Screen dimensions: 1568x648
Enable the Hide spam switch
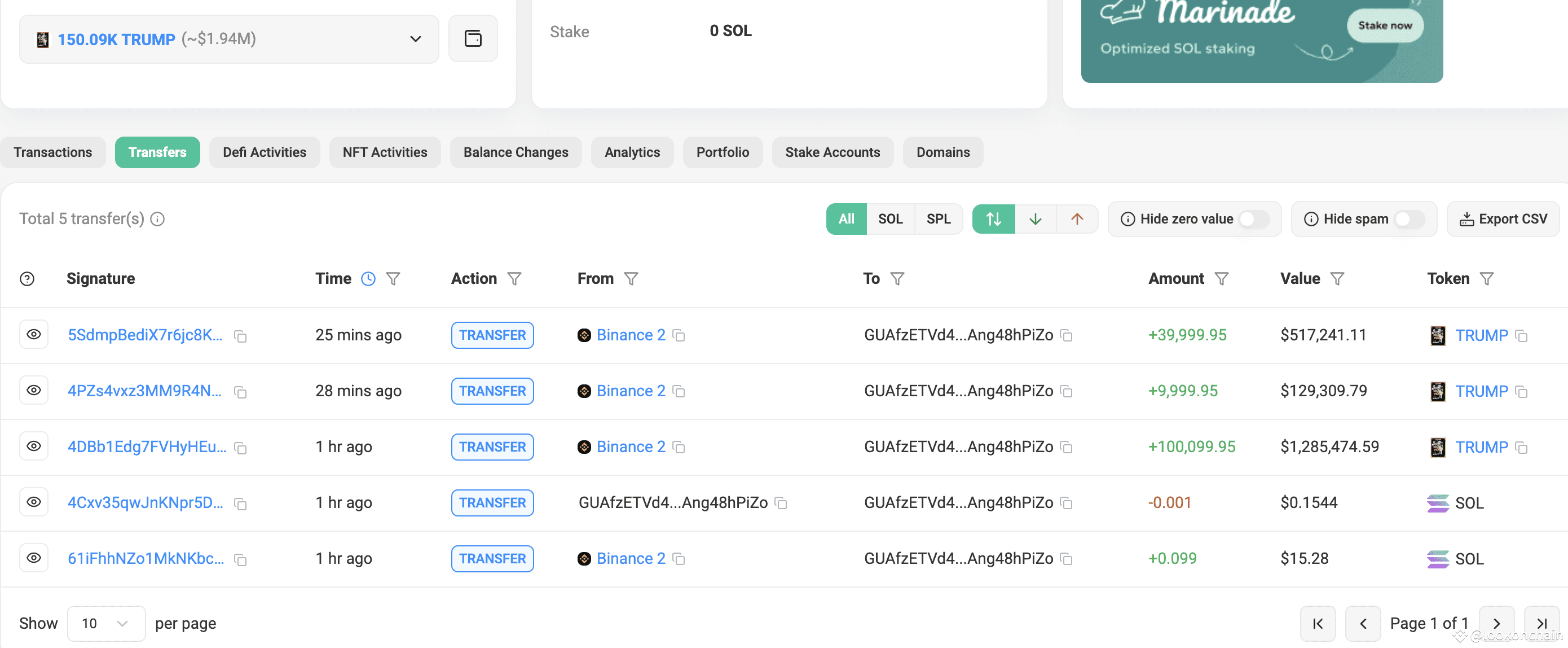(x=1409, y=219)
